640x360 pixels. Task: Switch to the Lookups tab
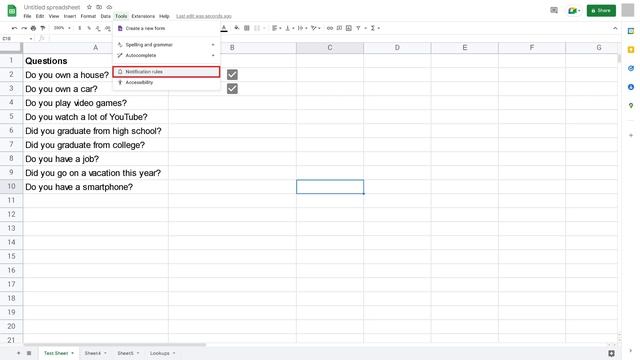pyautogui.click(x=160, y=353)
